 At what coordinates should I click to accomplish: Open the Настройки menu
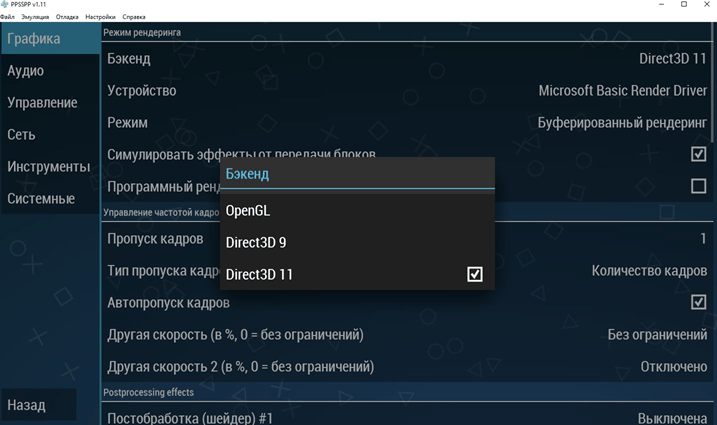(101, 17)
